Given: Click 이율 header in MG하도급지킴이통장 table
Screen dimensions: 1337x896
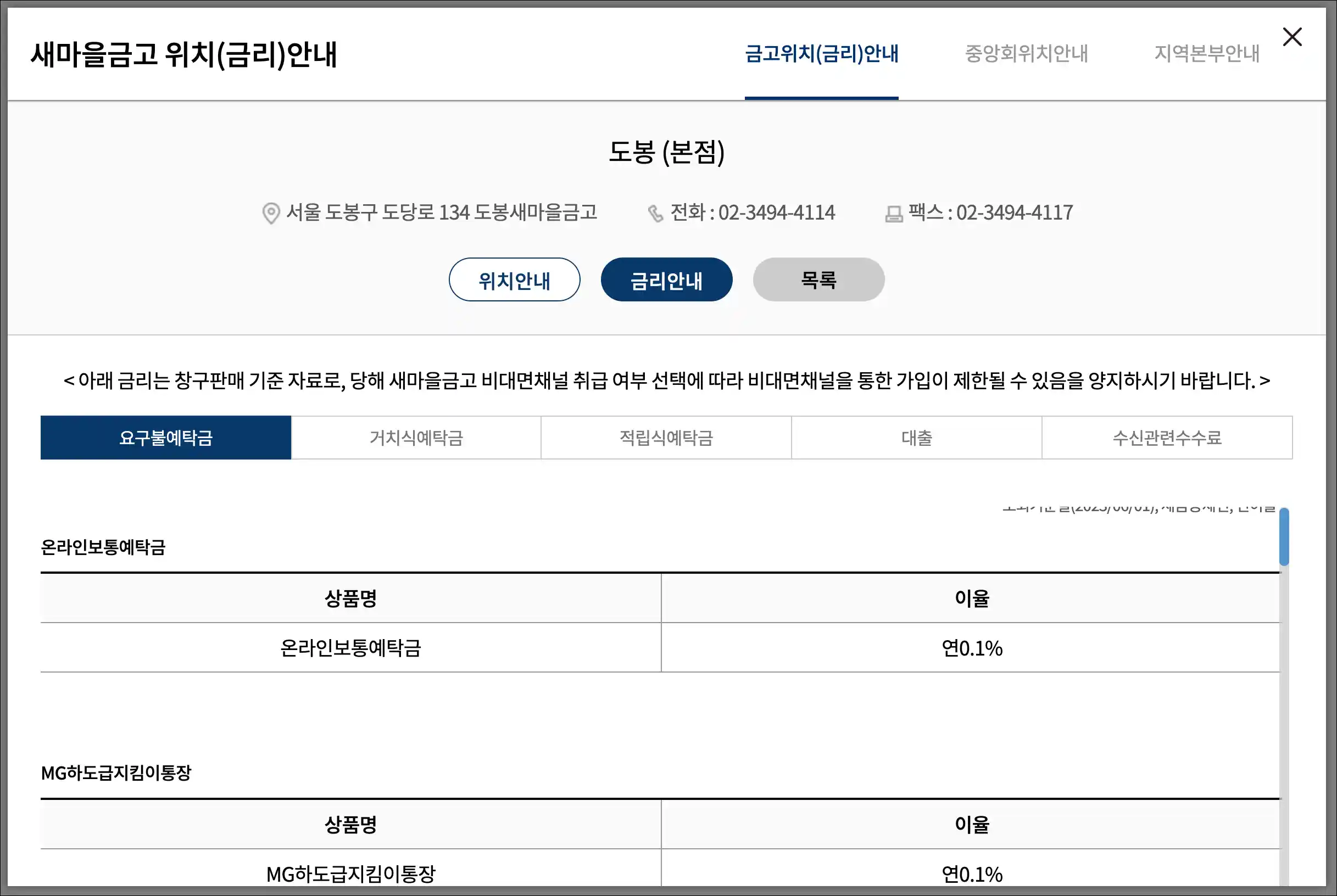Looking at the screenshot, I should coord(972,825).
